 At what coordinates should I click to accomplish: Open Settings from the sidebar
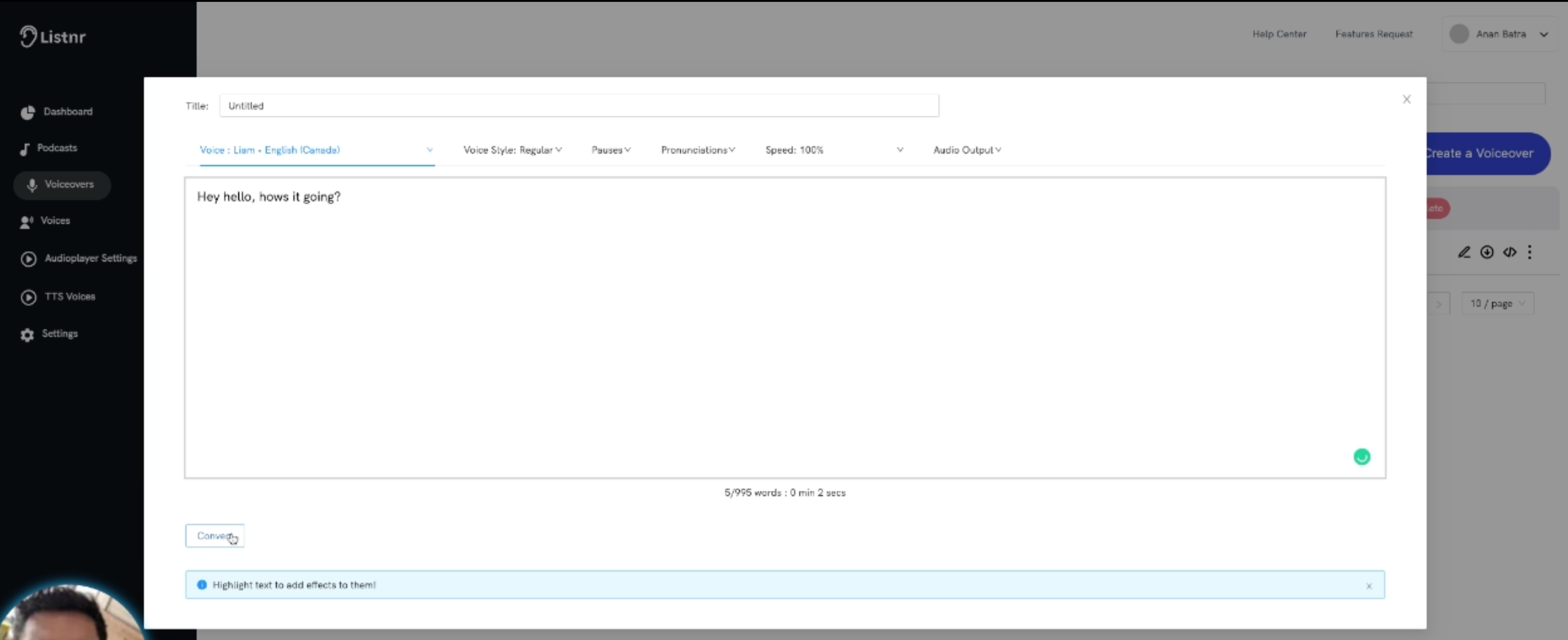49,334
